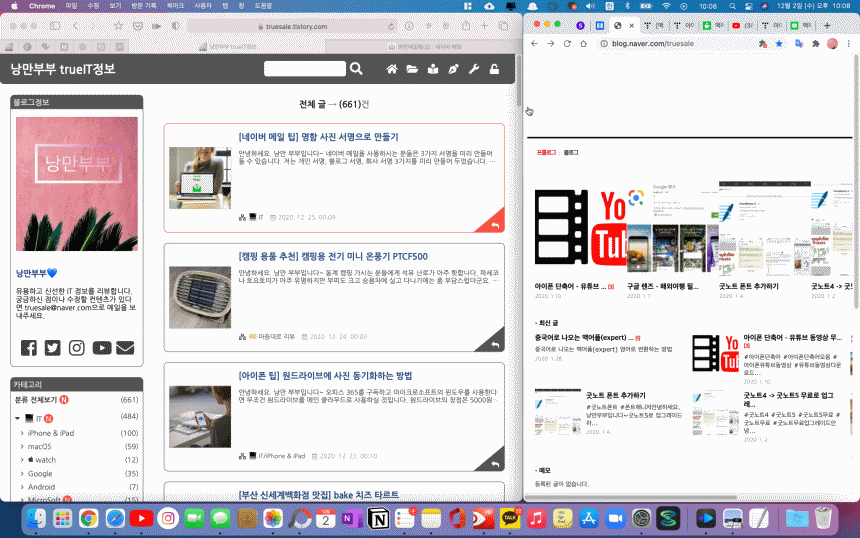Image resolution: width=860 pixels, height=538 pixels.
Task: Click the Safari share button
Action: [466, 26]
